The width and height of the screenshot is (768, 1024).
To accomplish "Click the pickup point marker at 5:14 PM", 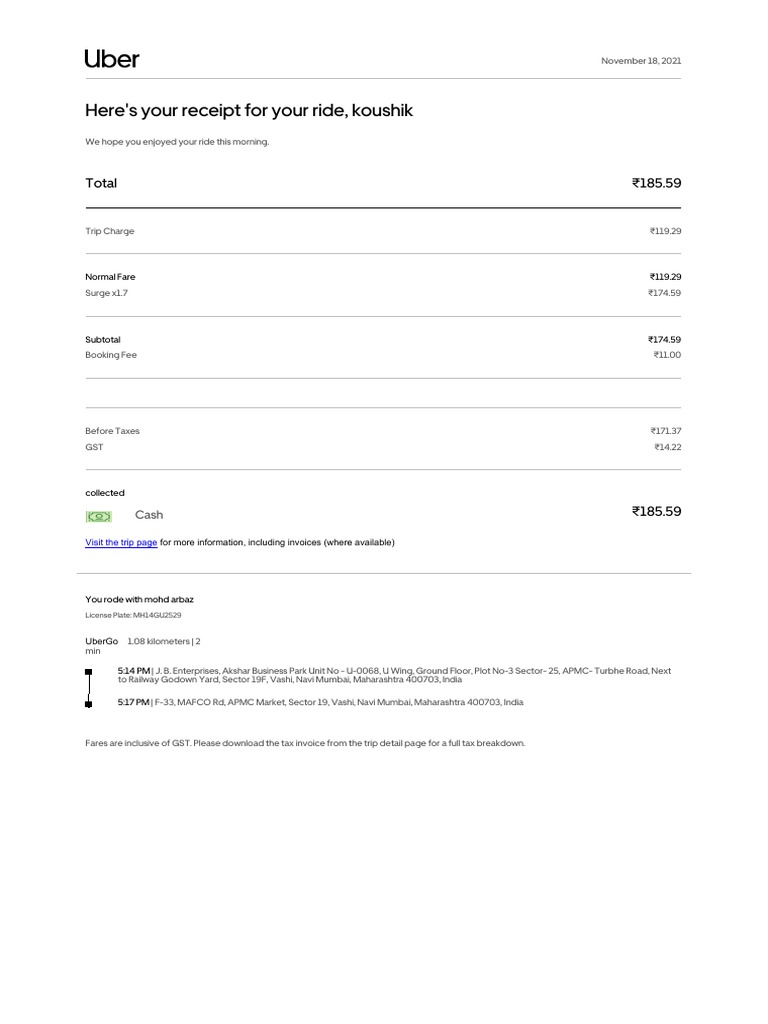I will [x=89, y=672].
